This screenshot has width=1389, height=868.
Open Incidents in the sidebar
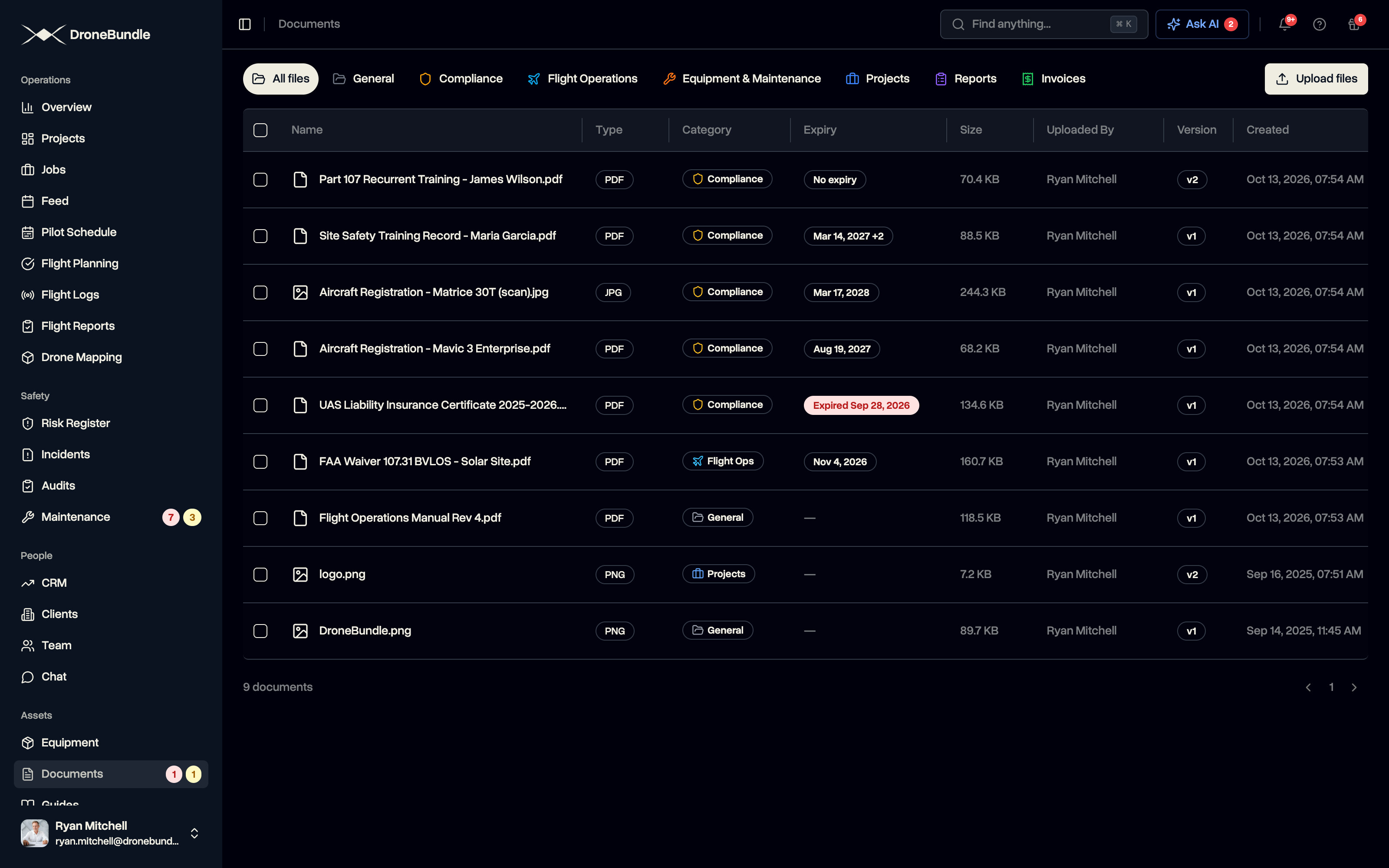[111, 454]
